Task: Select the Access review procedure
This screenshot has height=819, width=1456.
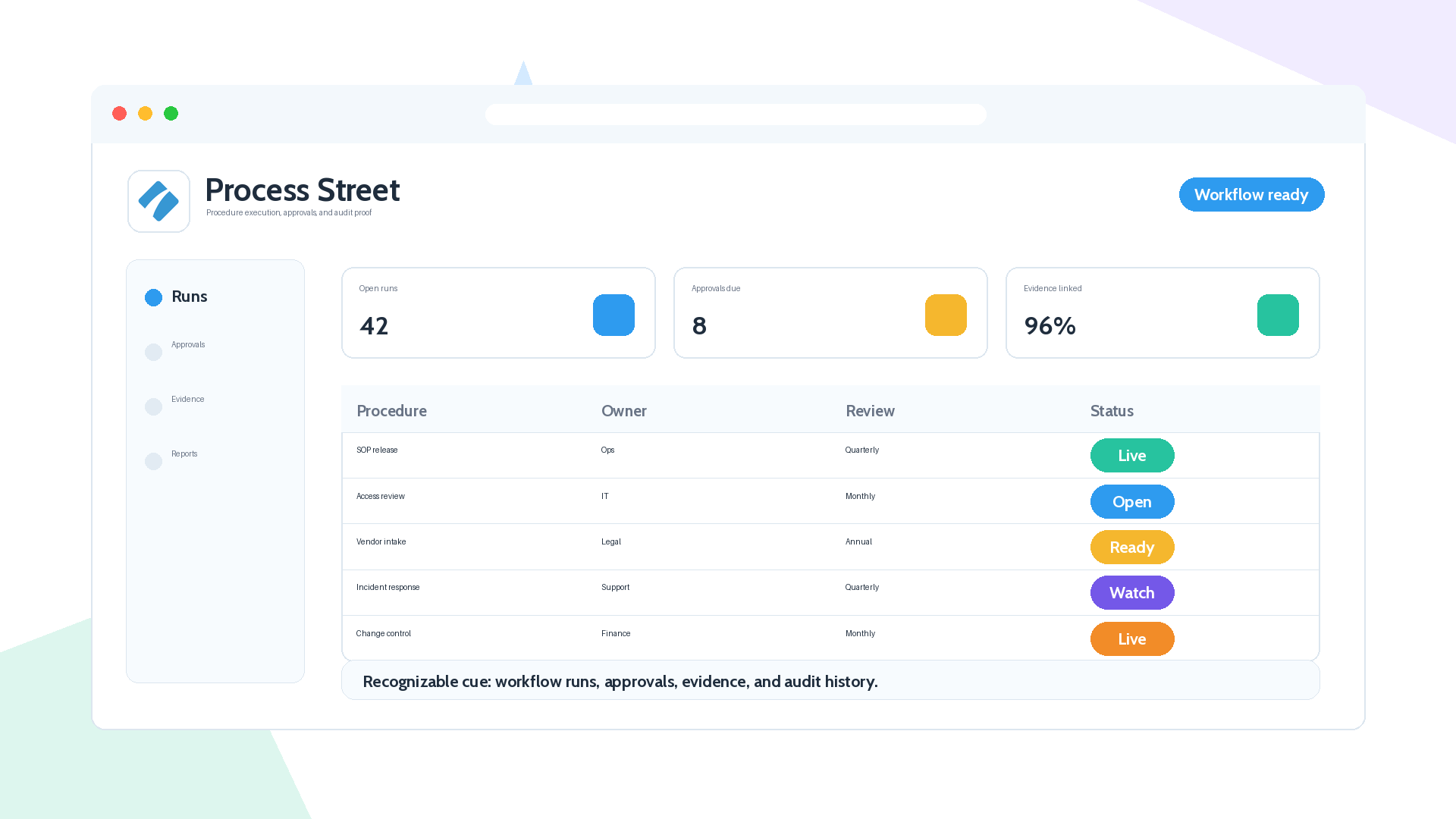Action: (x=380, y=496)
